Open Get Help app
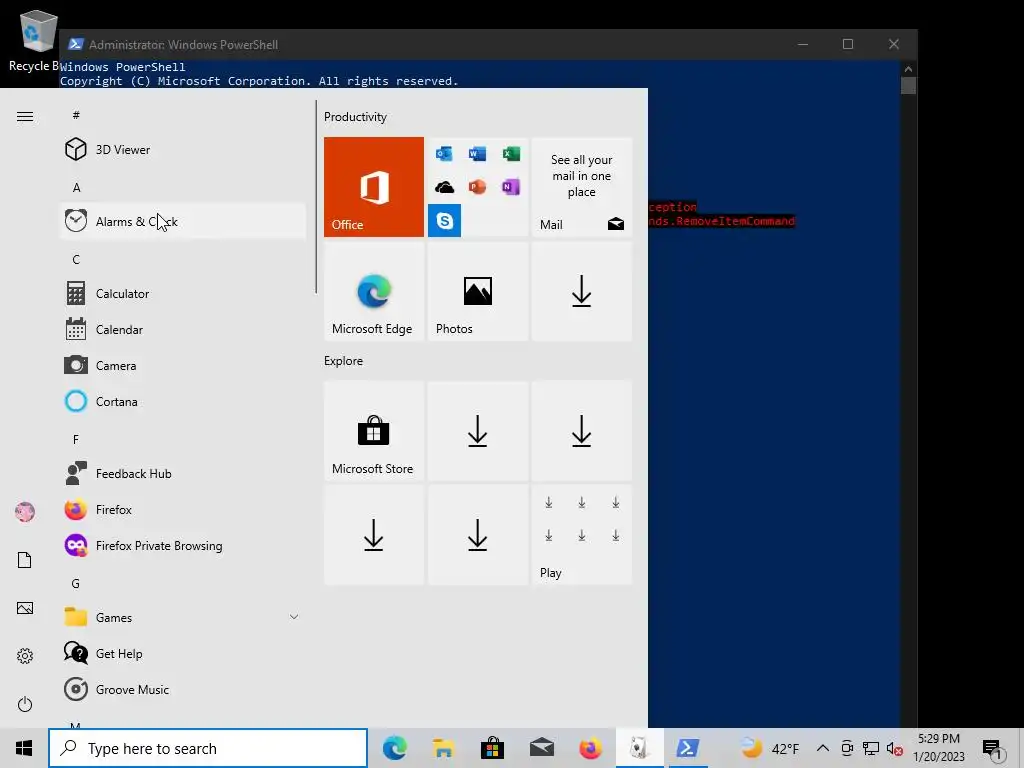The image size is (1024, 768). pos(183,654)
